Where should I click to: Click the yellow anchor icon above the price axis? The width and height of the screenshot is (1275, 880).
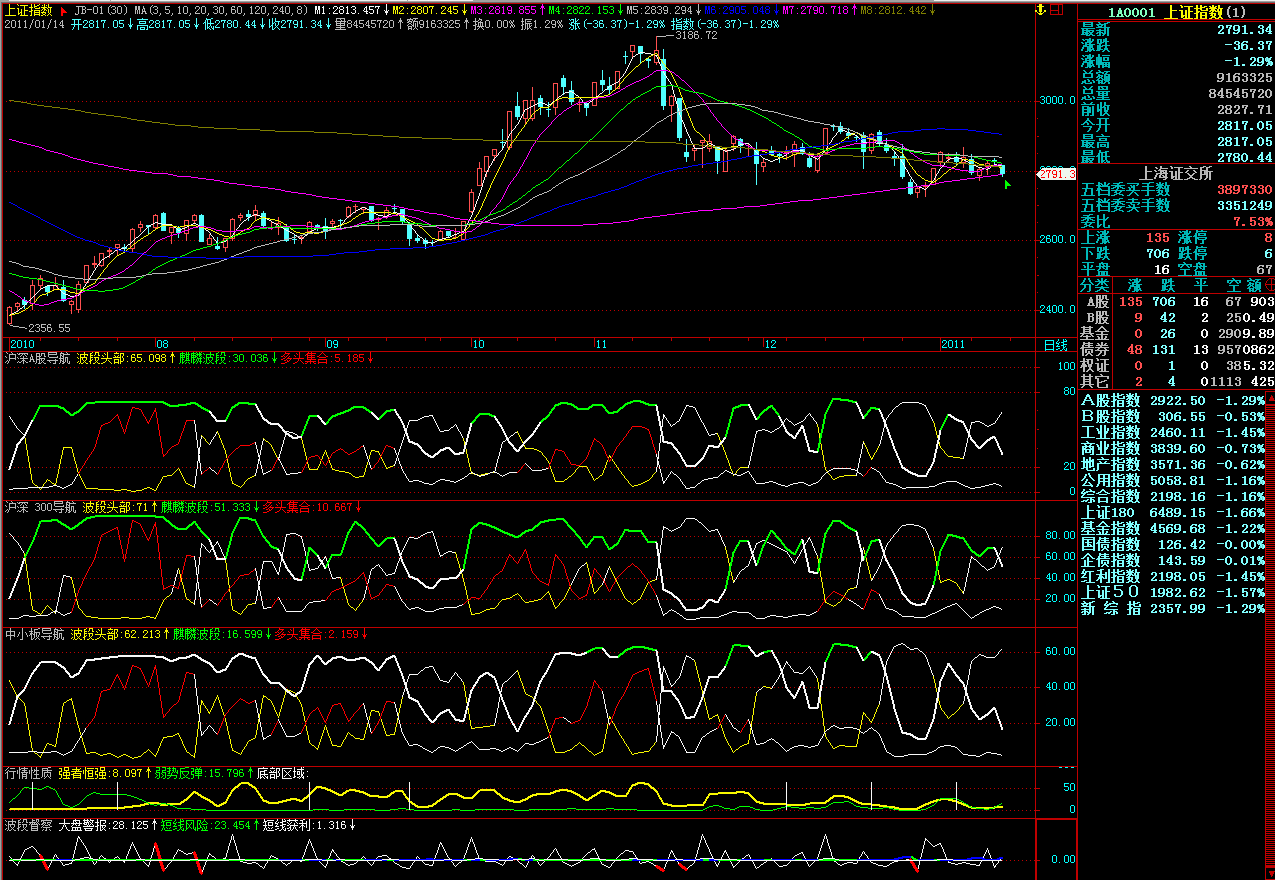tap(1040, 9)
